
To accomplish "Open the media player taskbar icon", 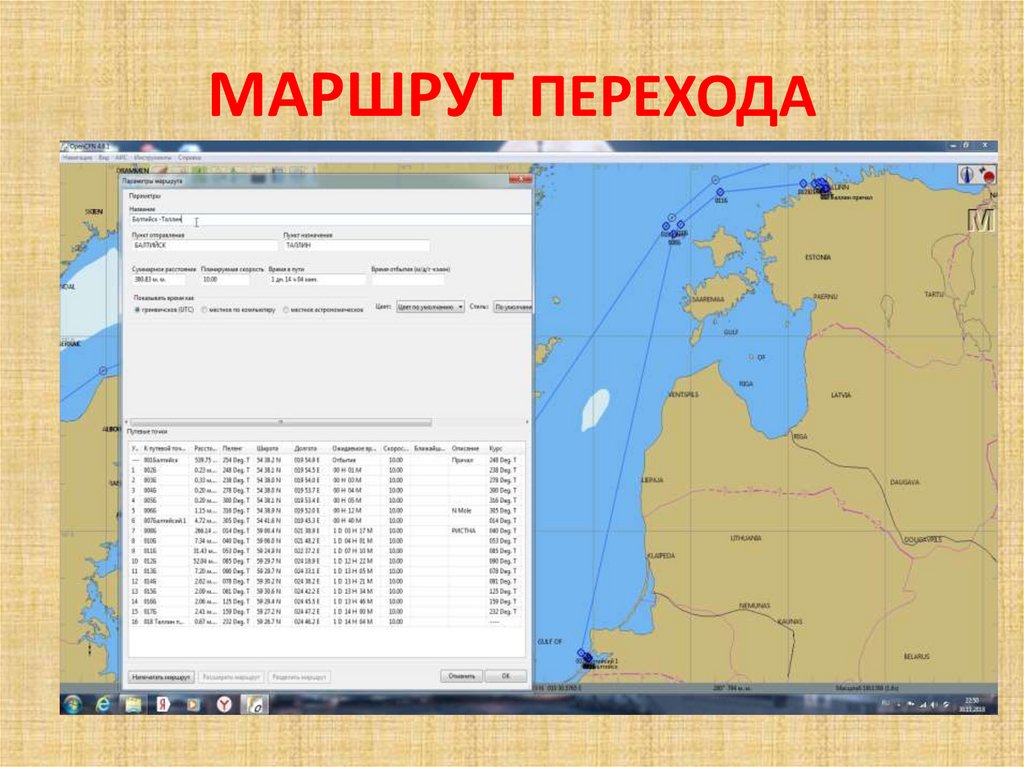I will 193,704.
